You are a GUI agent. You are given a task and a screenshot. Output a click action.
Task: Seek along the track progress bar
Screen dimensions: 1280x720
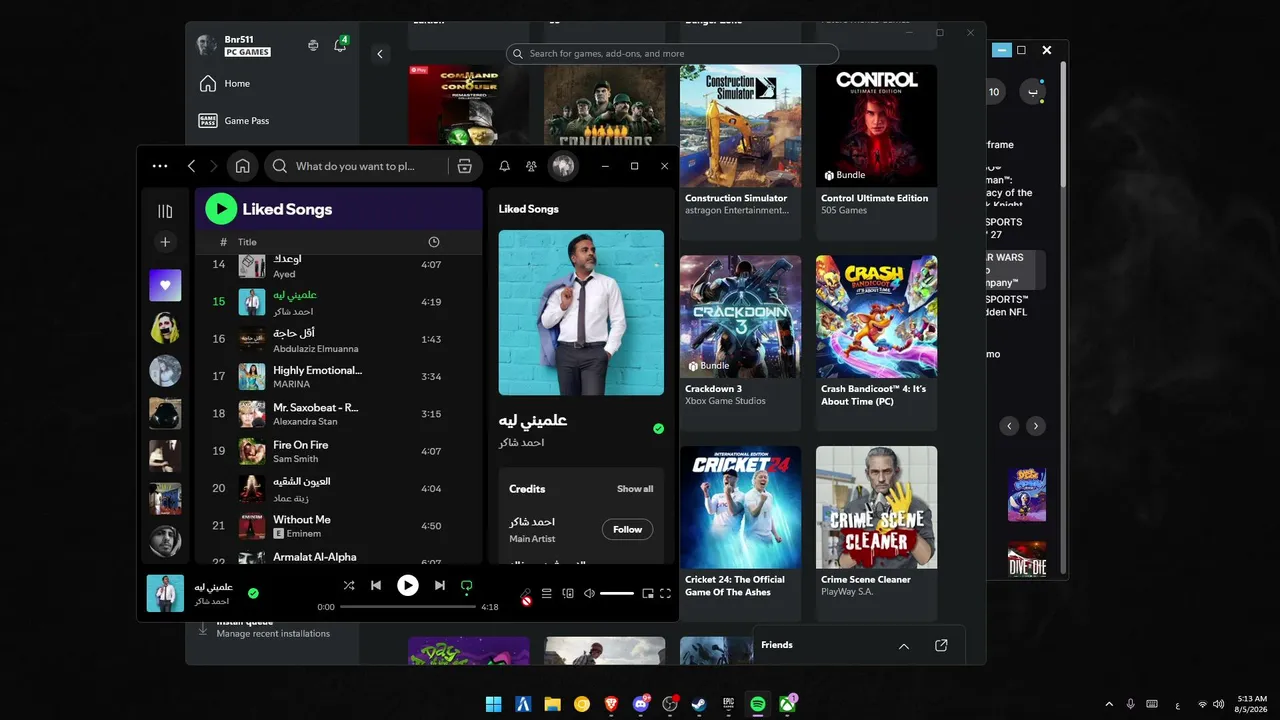[x=408, y=607]
